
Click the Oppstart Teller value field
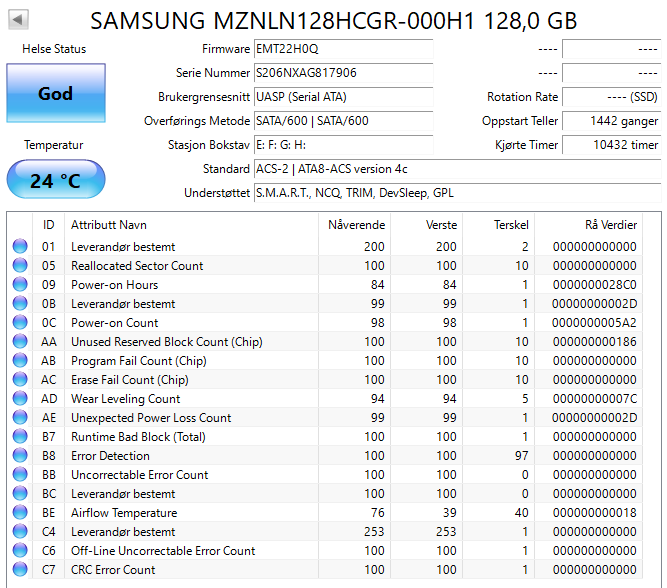tap(610, 121)
